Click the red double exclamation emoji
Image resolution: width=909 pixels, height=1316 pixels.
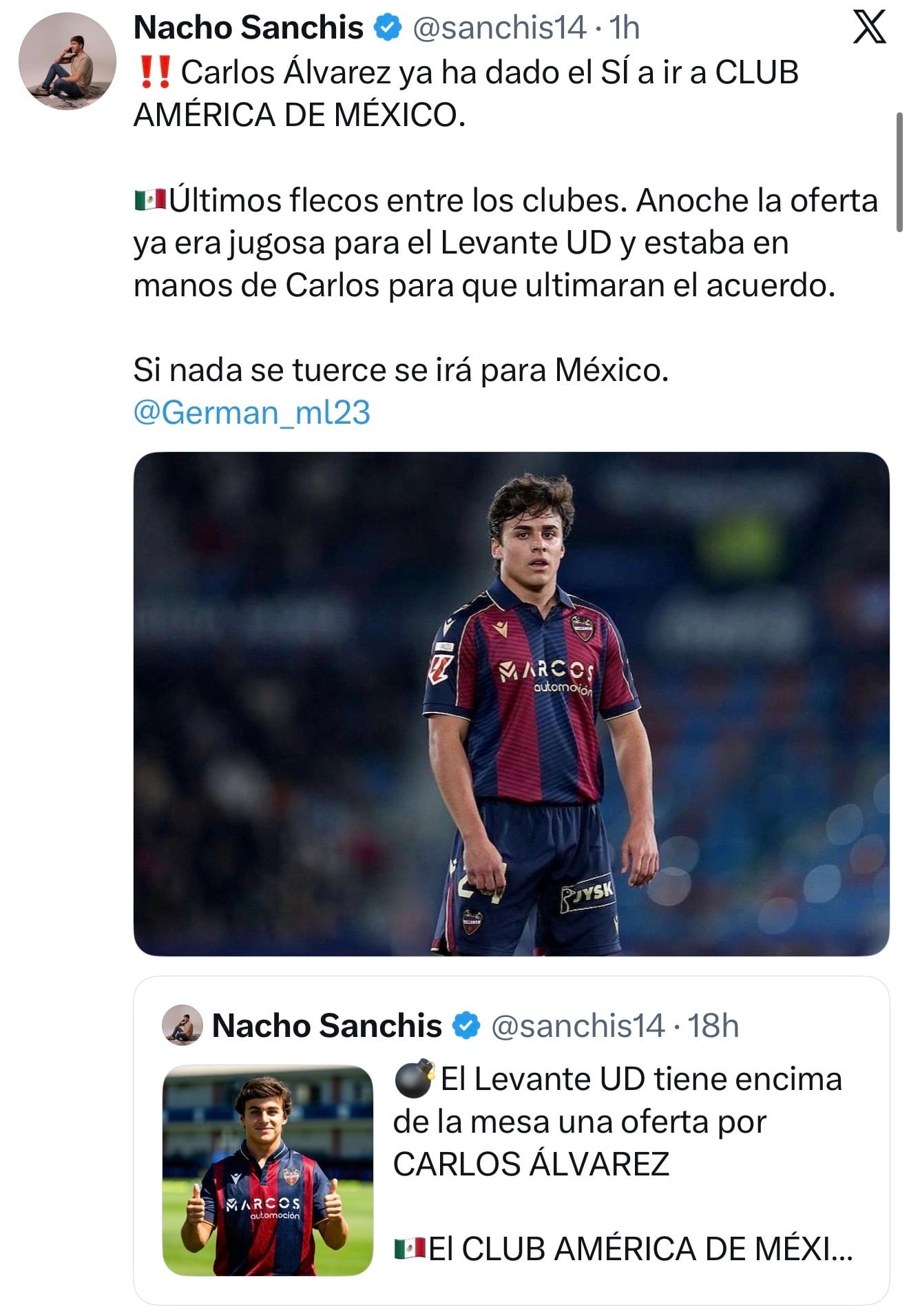coord(154,72)
